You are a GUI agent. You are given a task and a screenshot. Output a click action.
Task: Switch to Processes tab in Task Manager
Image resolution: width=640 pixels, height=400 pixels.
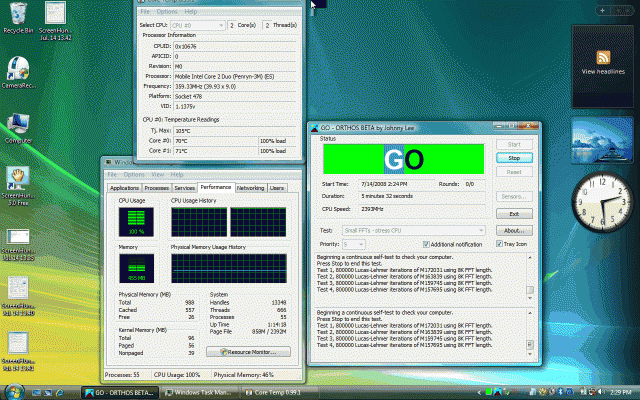pos(157,188)
